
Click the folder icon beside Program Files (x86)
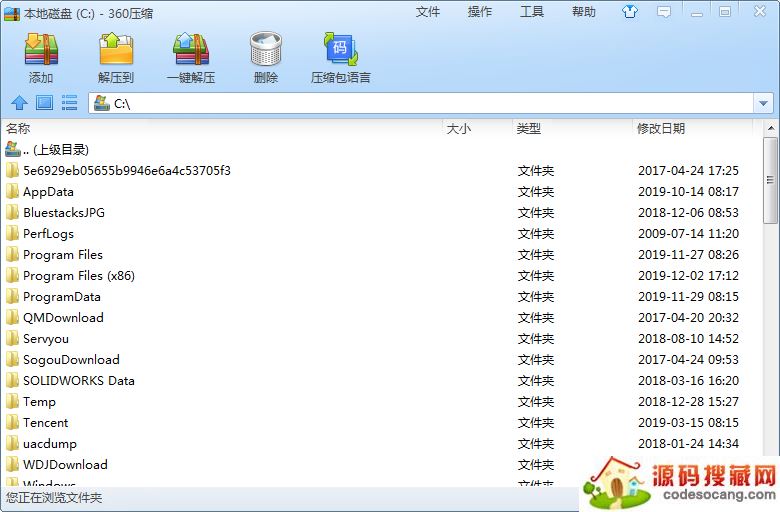point(12,276)
